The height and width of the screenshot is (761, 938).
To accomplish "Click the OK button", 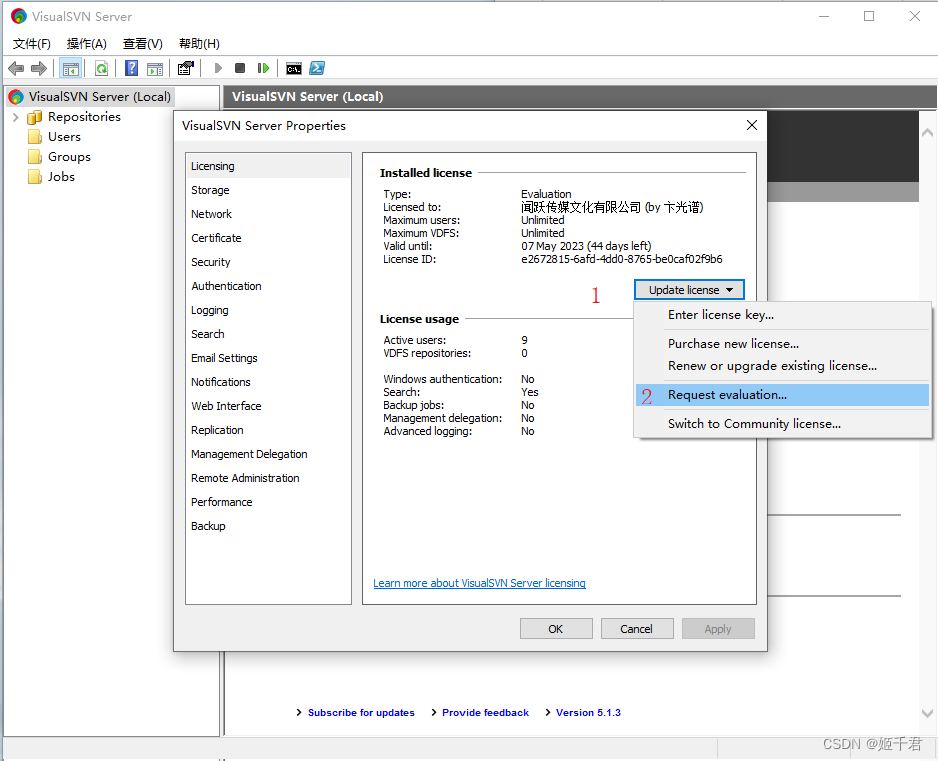I will point(556,629).
